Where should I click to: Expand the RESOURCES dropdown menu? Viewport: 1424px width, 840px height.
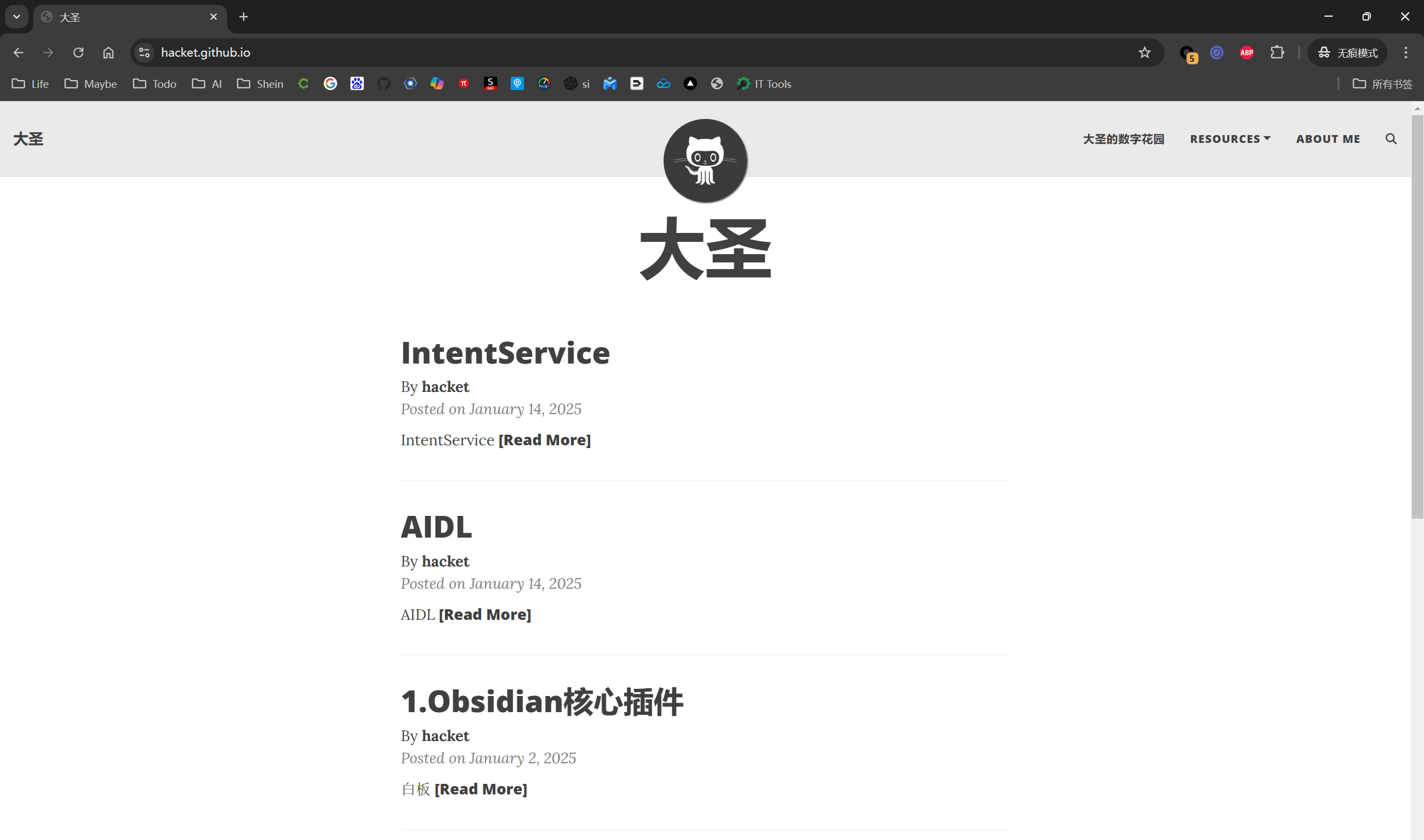pyautogui.click(x=1230, y=138)
